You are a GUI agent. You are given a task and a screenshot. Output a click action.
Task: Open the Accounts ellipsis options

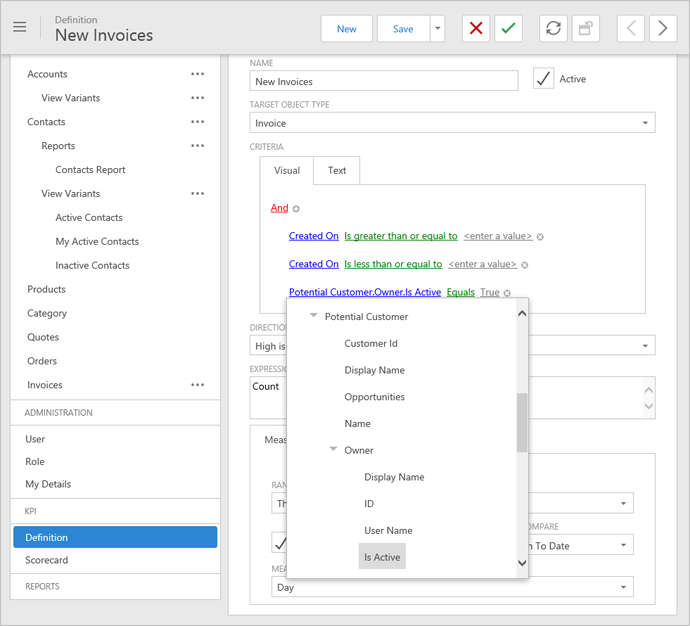pyautogui.click(x=198, y=74)
